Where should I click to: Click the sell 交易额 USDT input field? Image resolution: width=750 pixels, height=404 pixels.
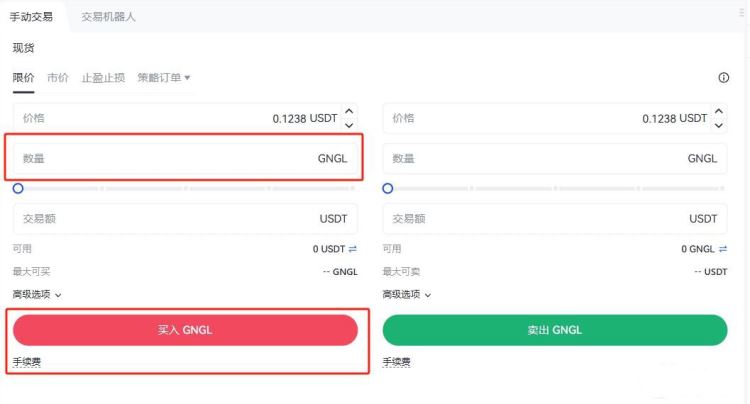tap(555, 218)
